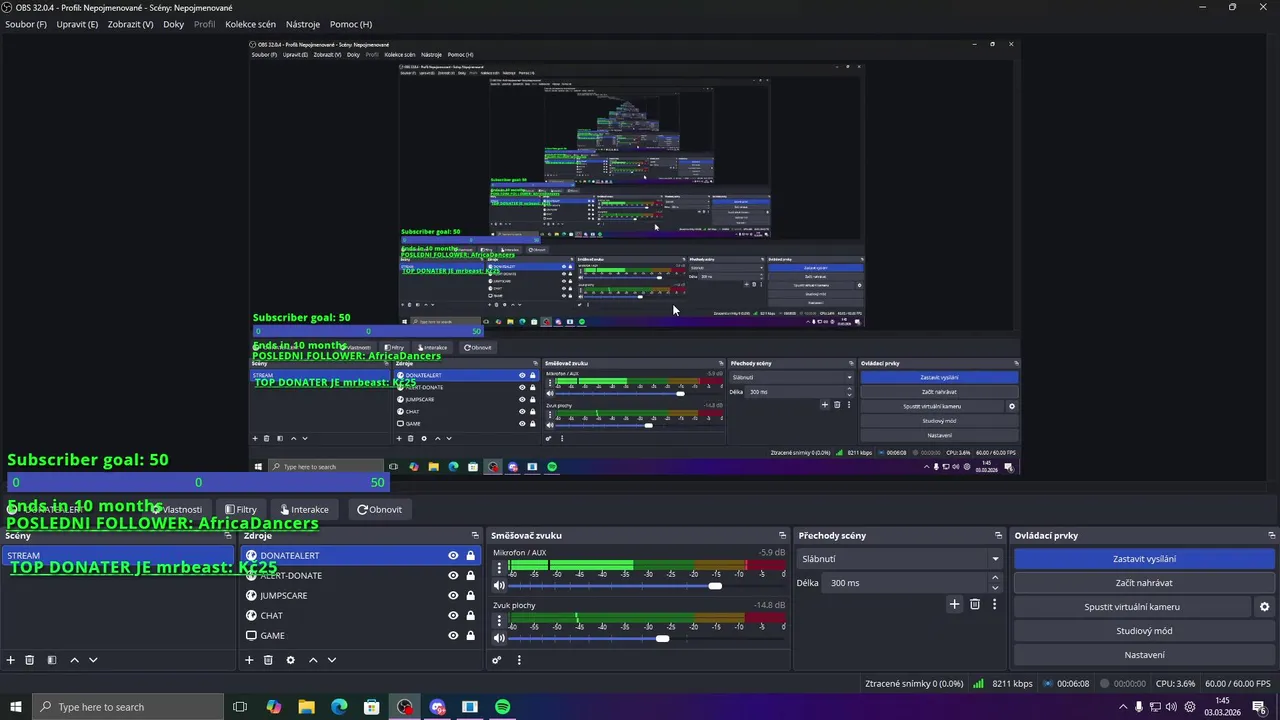Image resolution: width=1280 pixels, height=720 pixels.
Task: Open the Nástroje menu
Action: pos(303,24)
